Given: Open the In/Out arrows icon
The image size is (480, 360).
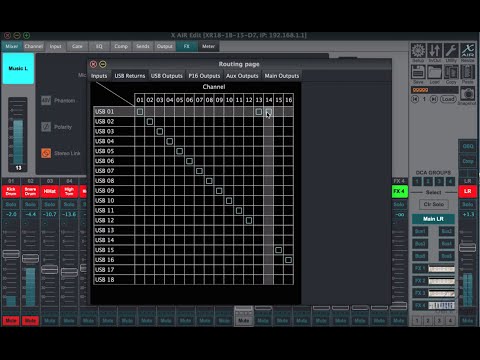Looking at the screenshot, I should tap(435, 51).
